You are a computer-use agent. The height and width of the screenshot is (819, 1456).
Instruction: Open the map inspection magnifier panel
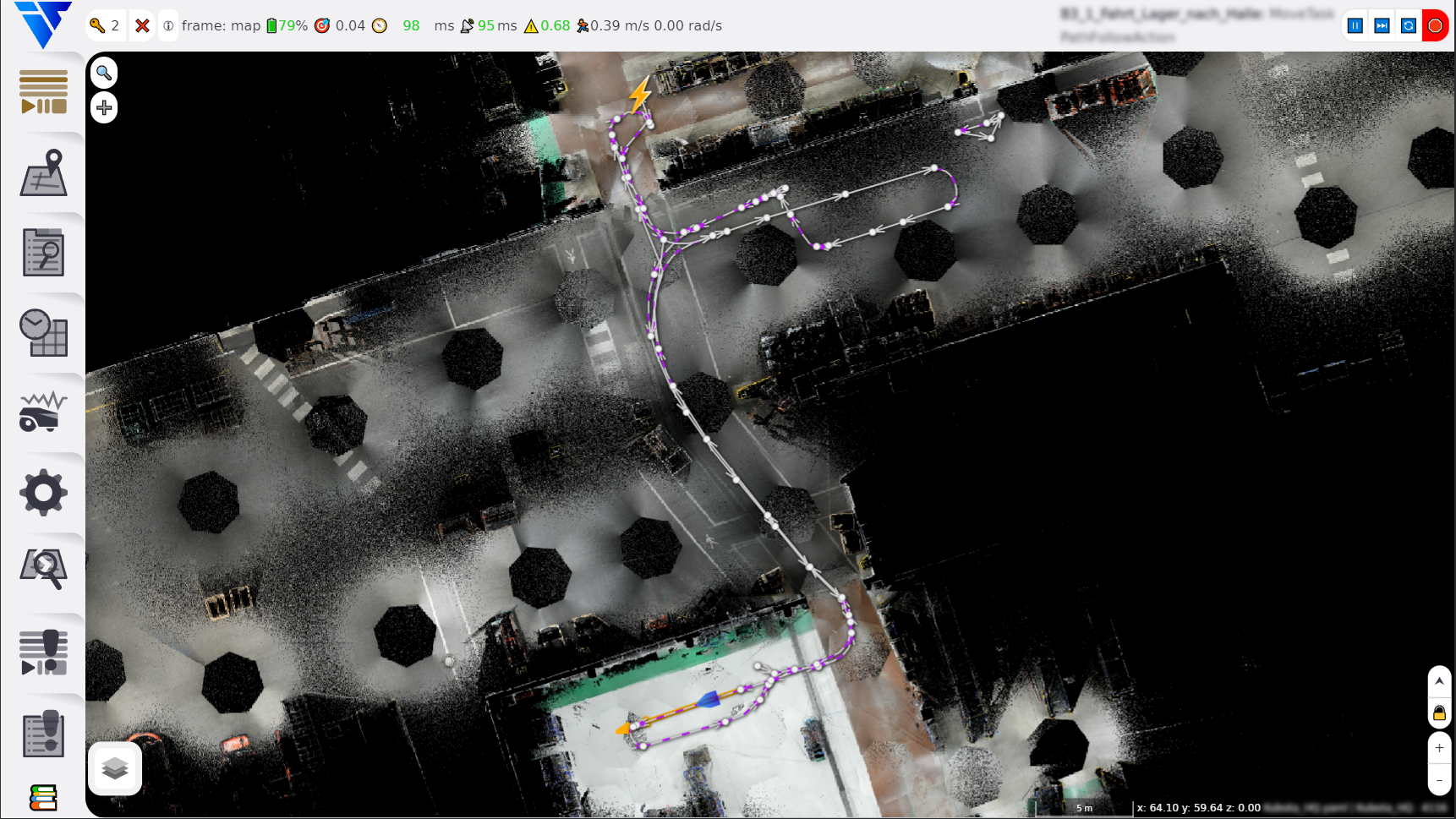[x=43, y=569]
